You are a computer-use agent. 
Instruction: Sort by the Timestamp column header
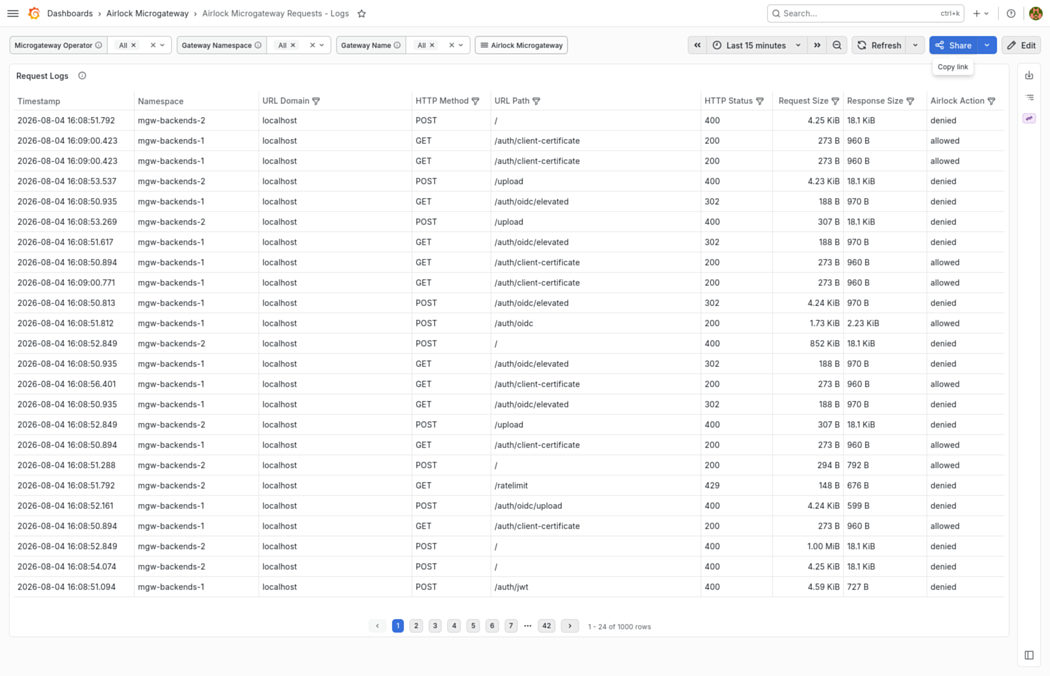click(x=39, y=101)
